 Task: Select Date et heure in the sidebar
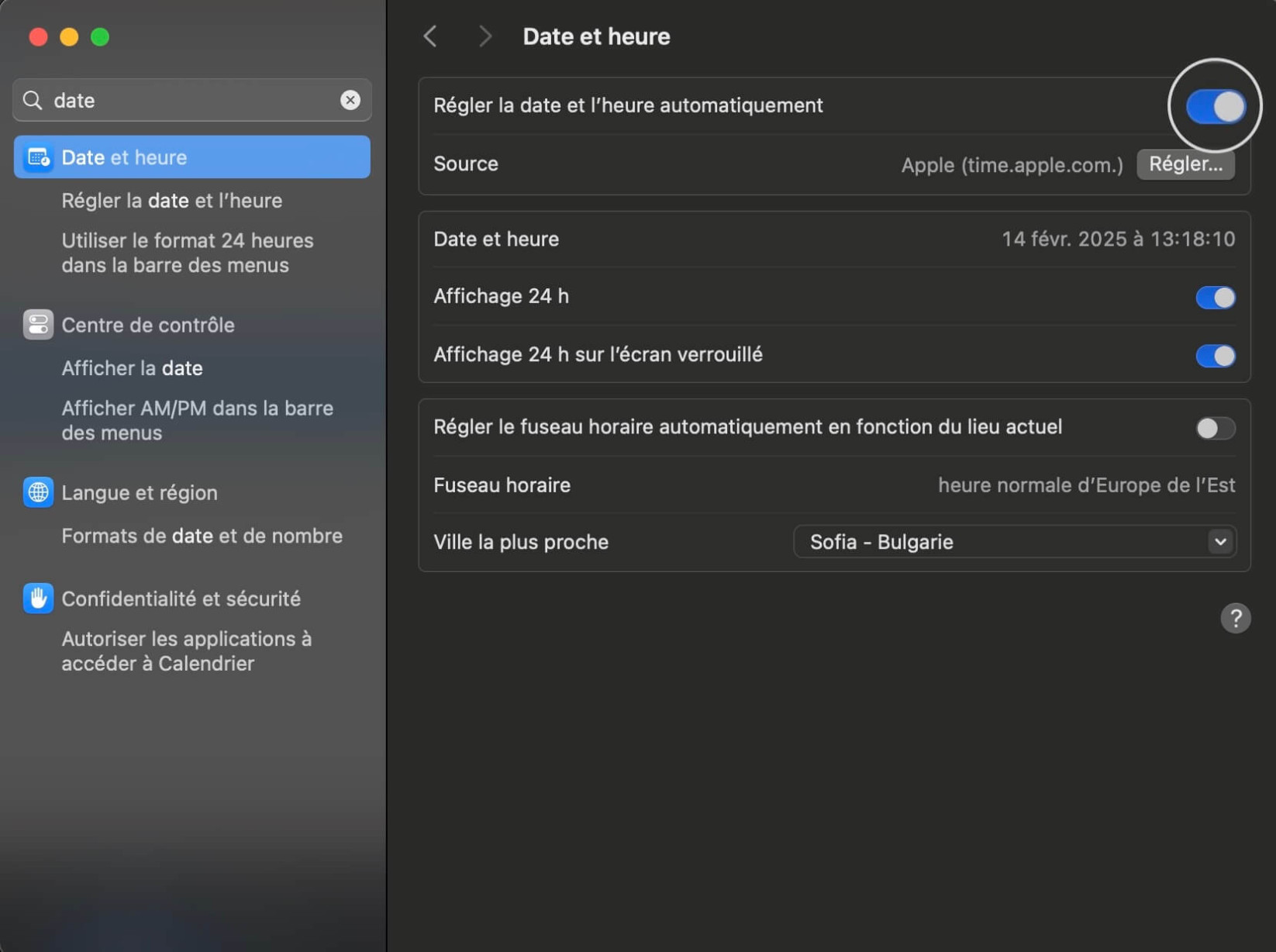tap(192, 157)
